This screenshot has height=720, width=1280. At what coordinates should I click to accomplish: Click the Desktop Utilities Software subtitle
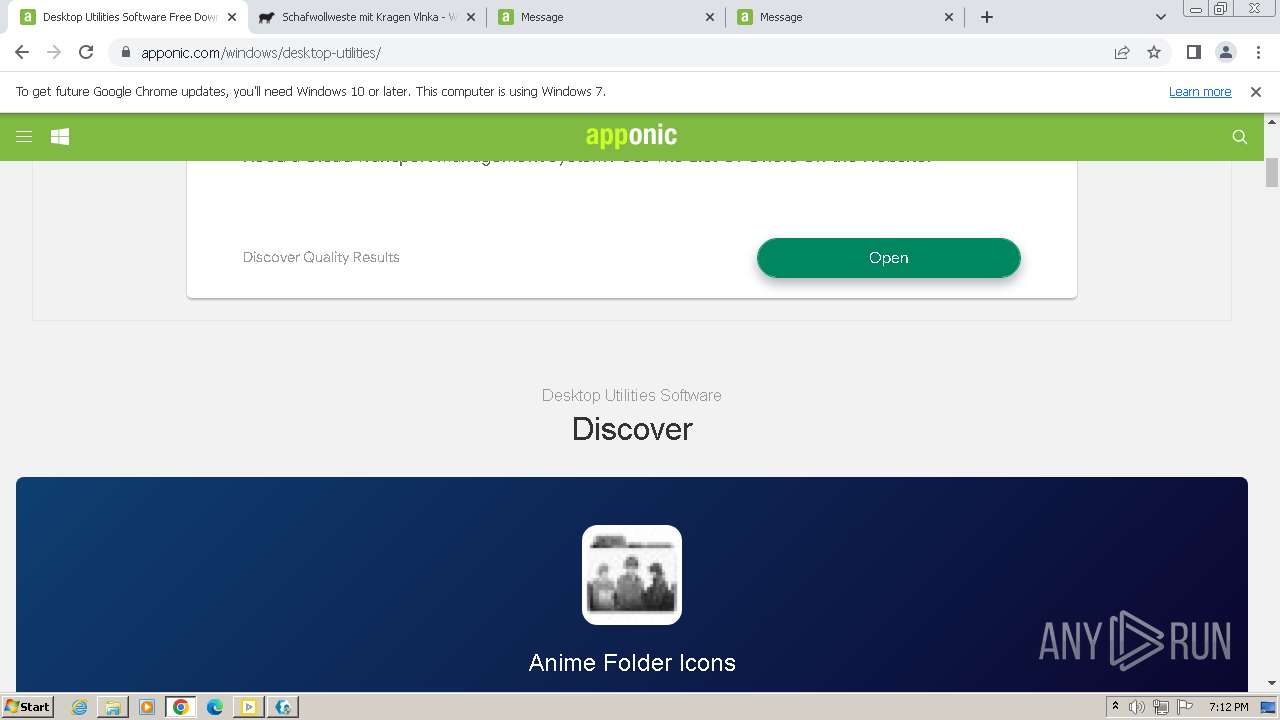pyautogui.click(x=632, y=395)
